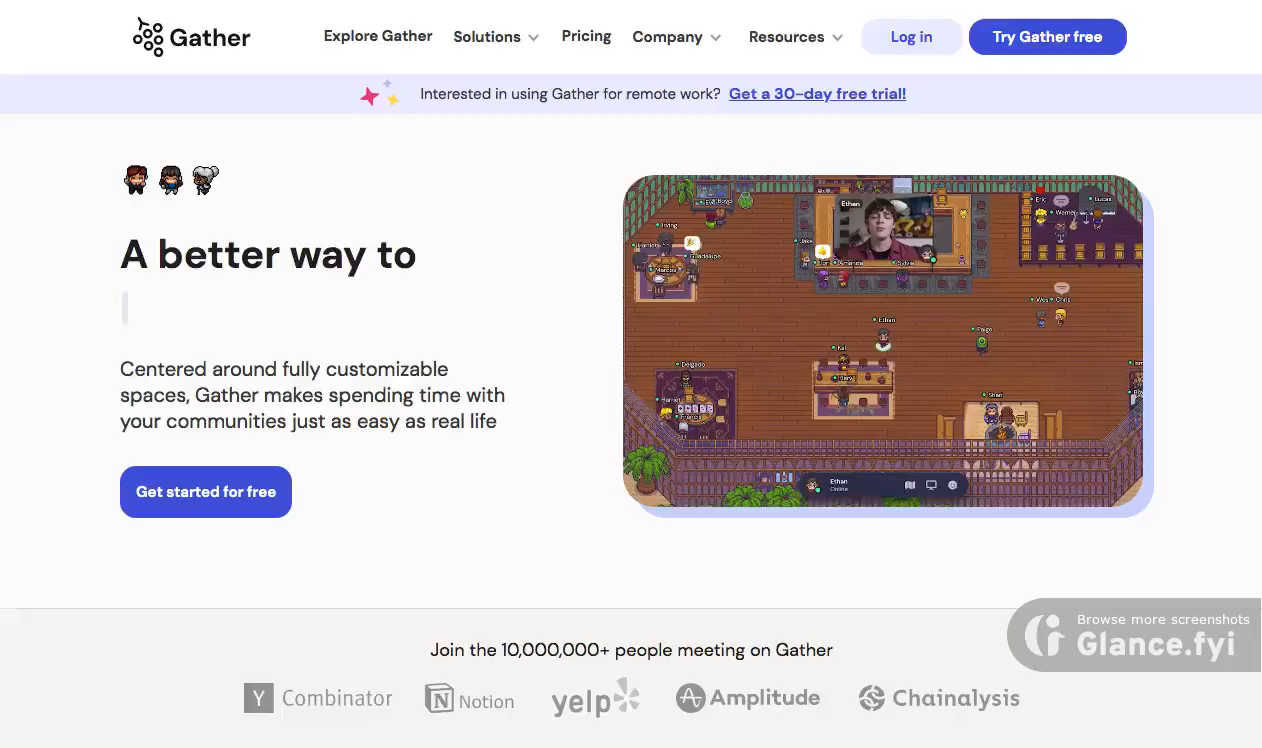This screenshot has height=748, width=1262.
Task: Click the Notion logo
Action: point(470,699)
